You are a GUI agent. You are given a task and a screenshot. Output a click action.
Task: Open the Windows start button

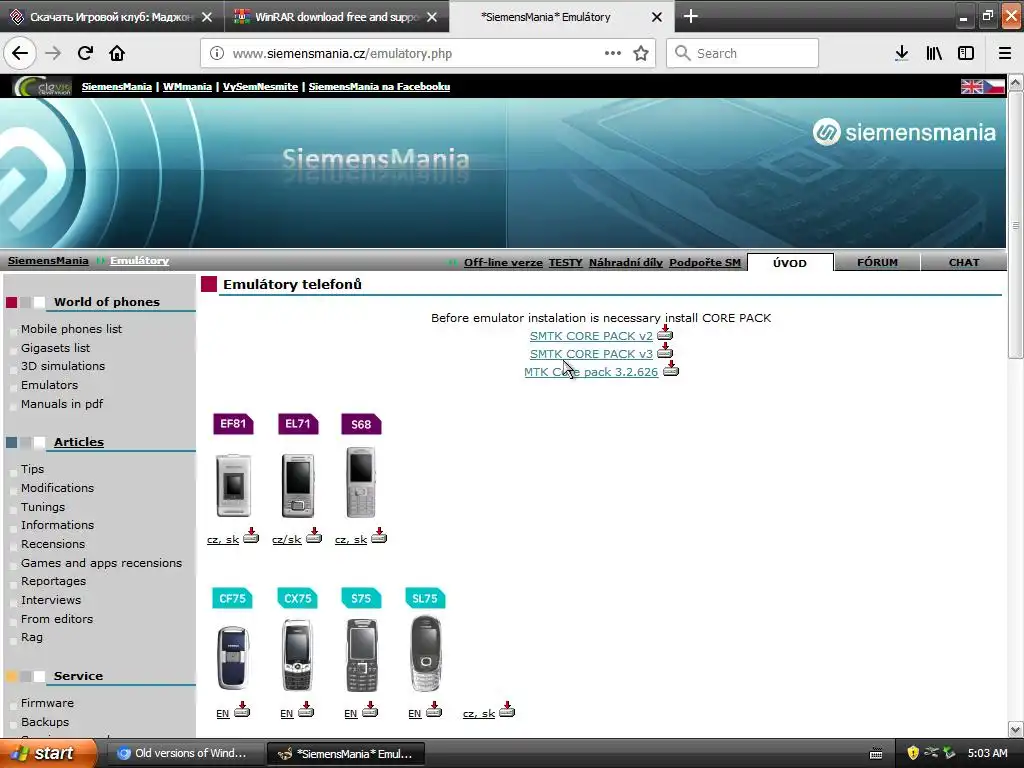pos(49,754)
